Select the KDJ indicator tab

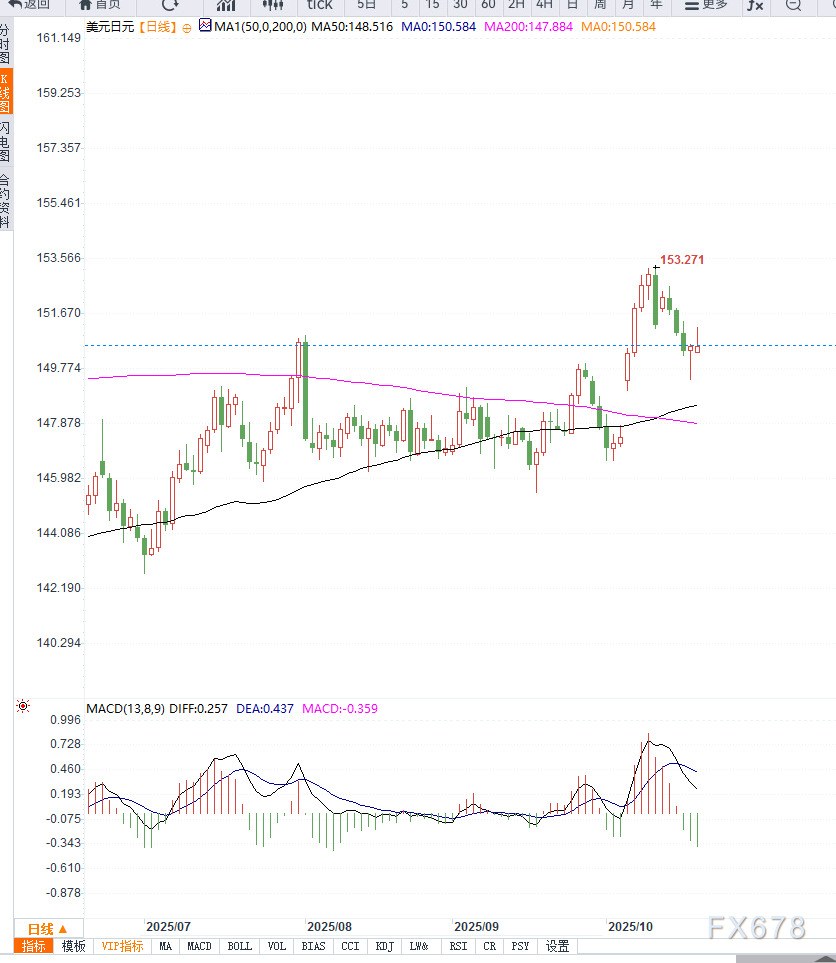(385, 946)
